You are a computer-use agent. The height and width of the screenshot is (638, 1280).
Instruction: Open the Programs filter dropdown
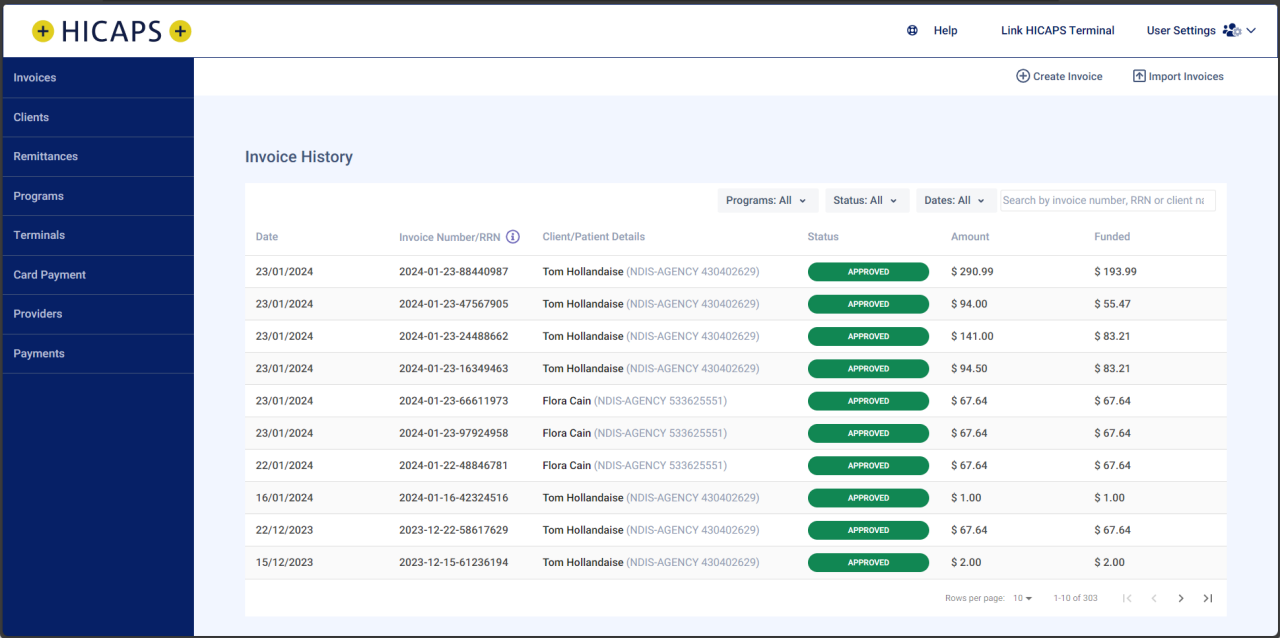767,200
